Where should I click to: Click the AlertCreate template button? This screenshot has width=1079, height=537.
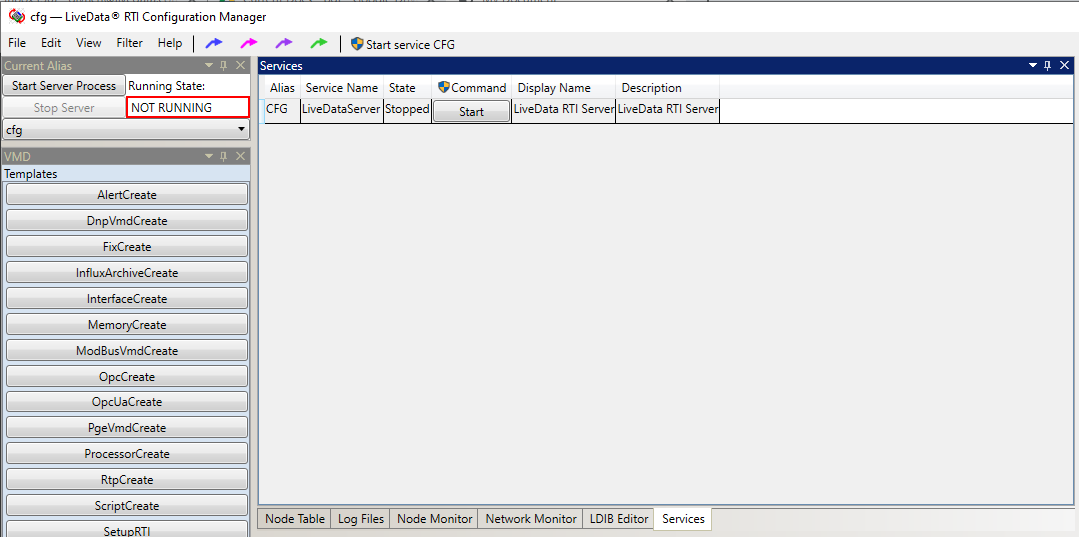pyautogui.click(x=127, y=195)
